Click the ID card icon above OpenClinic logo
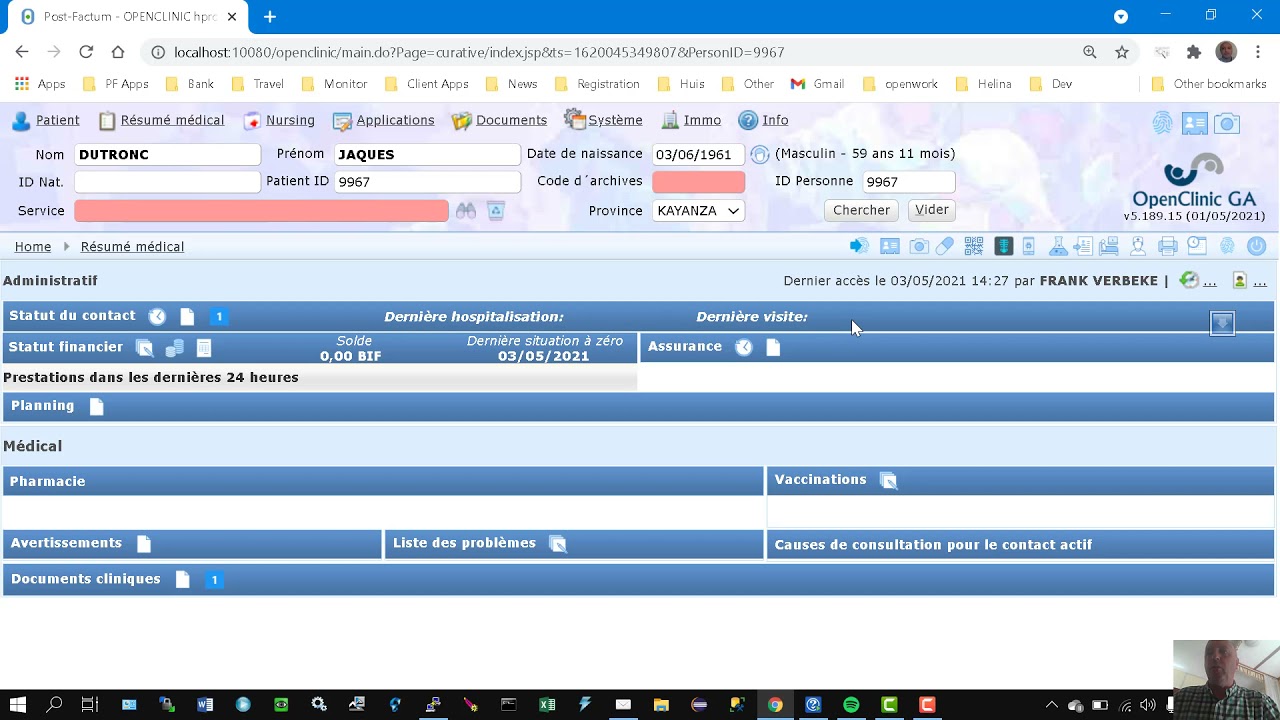Image resolution: width=1280 pixels, height=720 pixels. pyautogui.click(x=1195, y=124)
